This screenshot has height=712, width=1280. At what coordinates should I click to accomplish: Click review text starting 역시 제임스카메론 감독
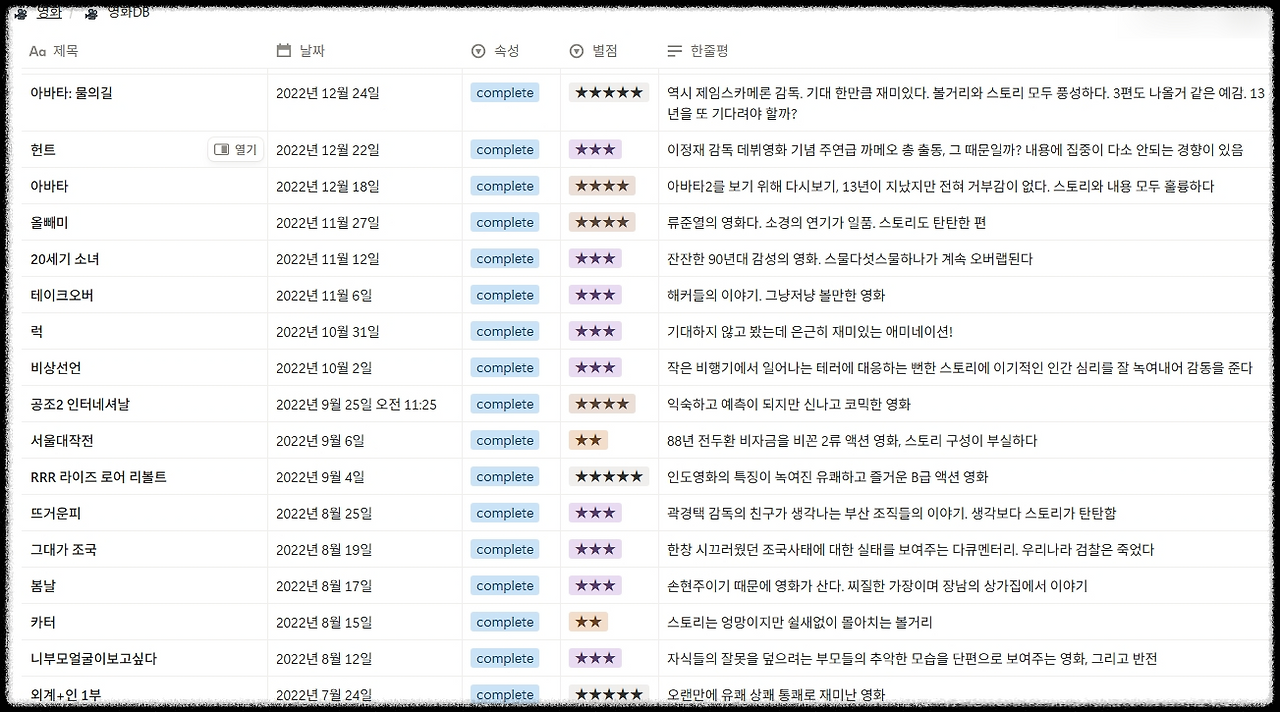click(966, 104)
